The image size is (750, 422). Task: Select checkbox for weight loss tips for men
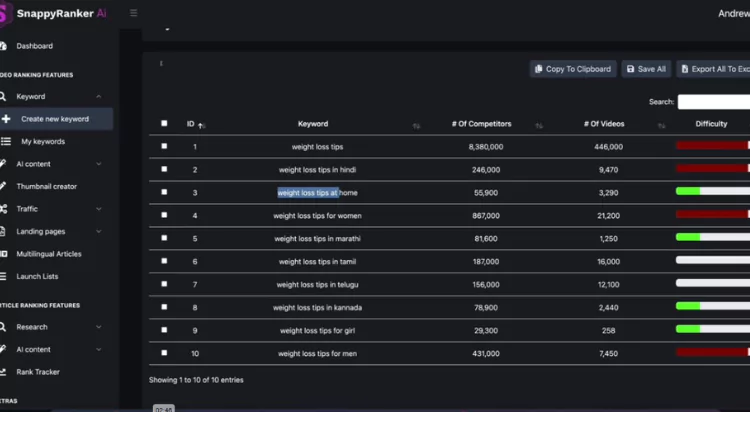[x=164, y=354]
